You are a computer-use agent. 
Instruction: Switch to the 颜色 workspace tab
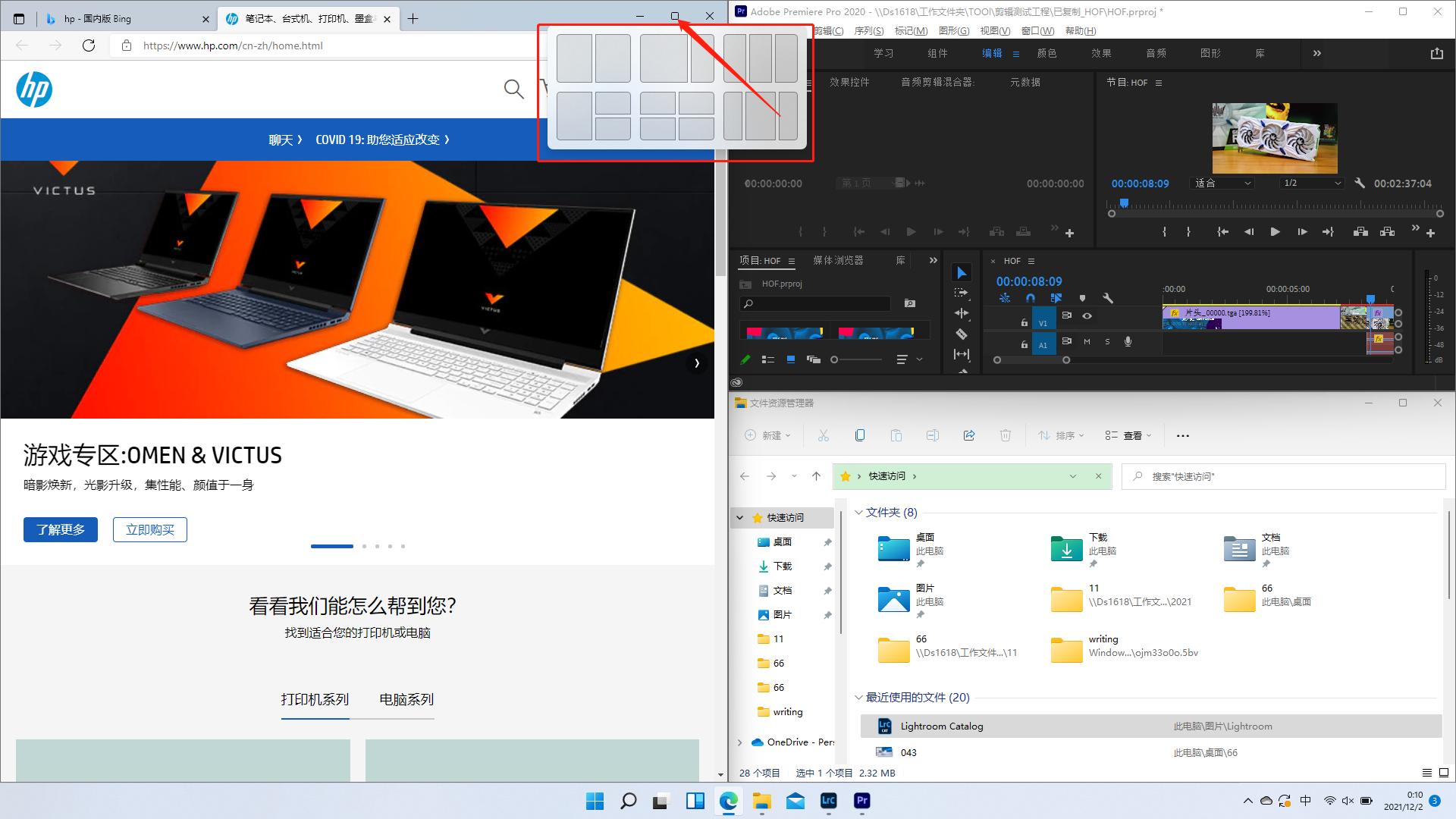click(1046, 53)
